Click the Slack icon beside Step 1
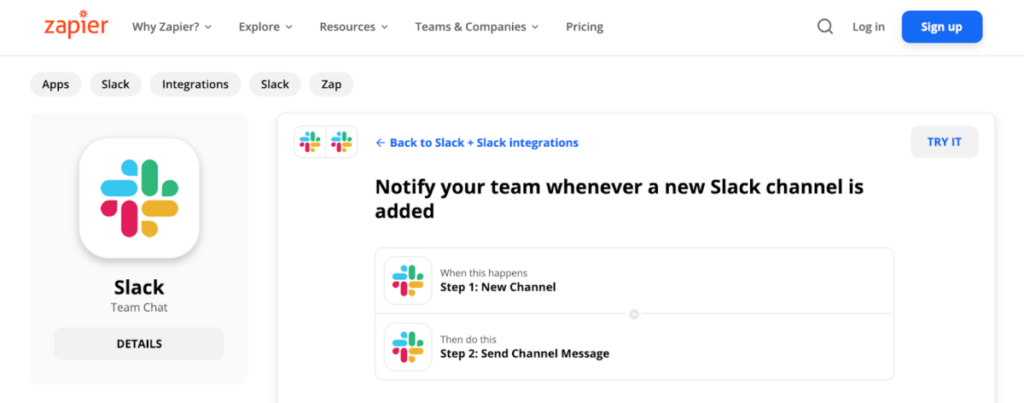Screen dimensions: 1024x403 pos(408,280)
